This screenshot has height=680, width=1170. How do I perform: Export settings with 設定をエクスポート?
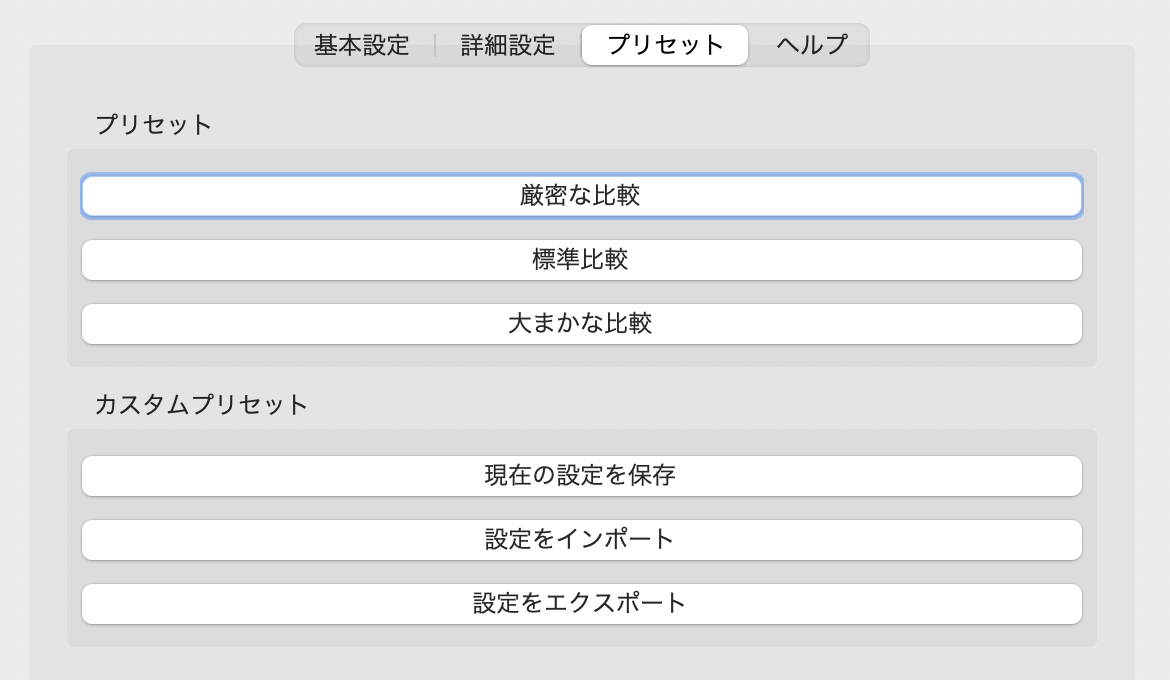[581, 604]
